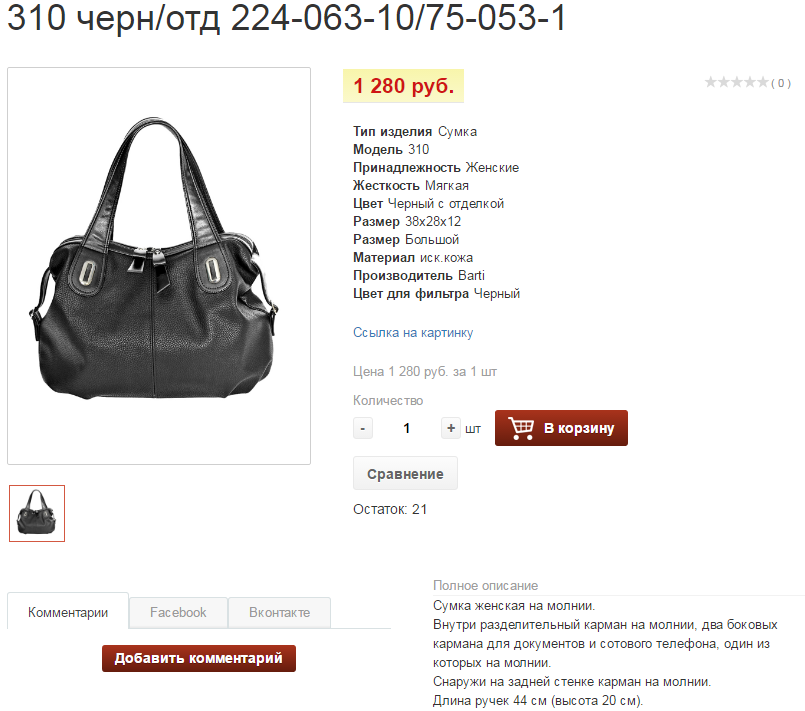Select the bag thumbnail image
Viewport: 805px width, 711px height.
click(37, 513)
